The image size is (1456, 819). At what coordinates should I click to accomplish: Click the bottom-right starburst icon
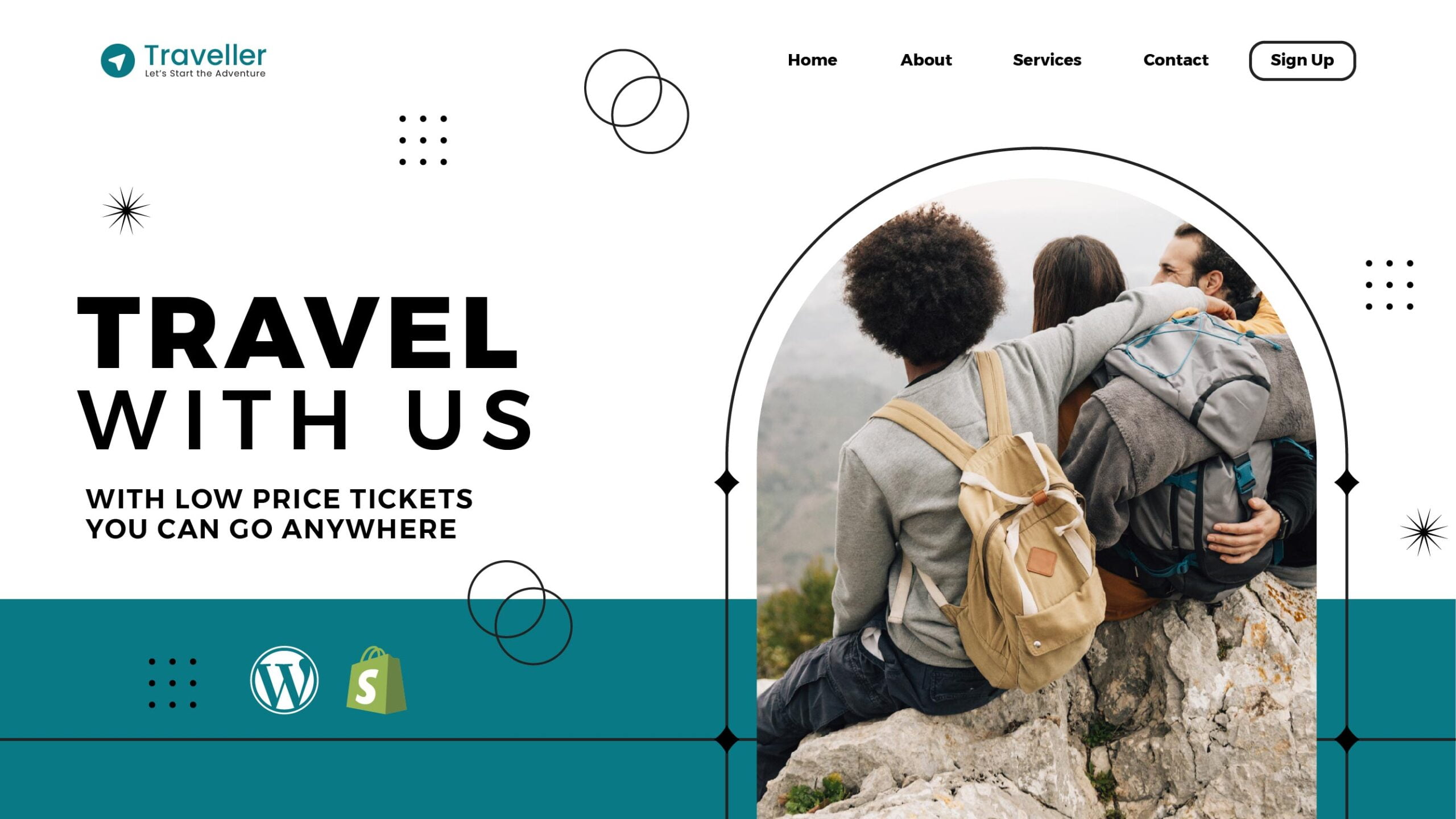tap(1419, 530)
